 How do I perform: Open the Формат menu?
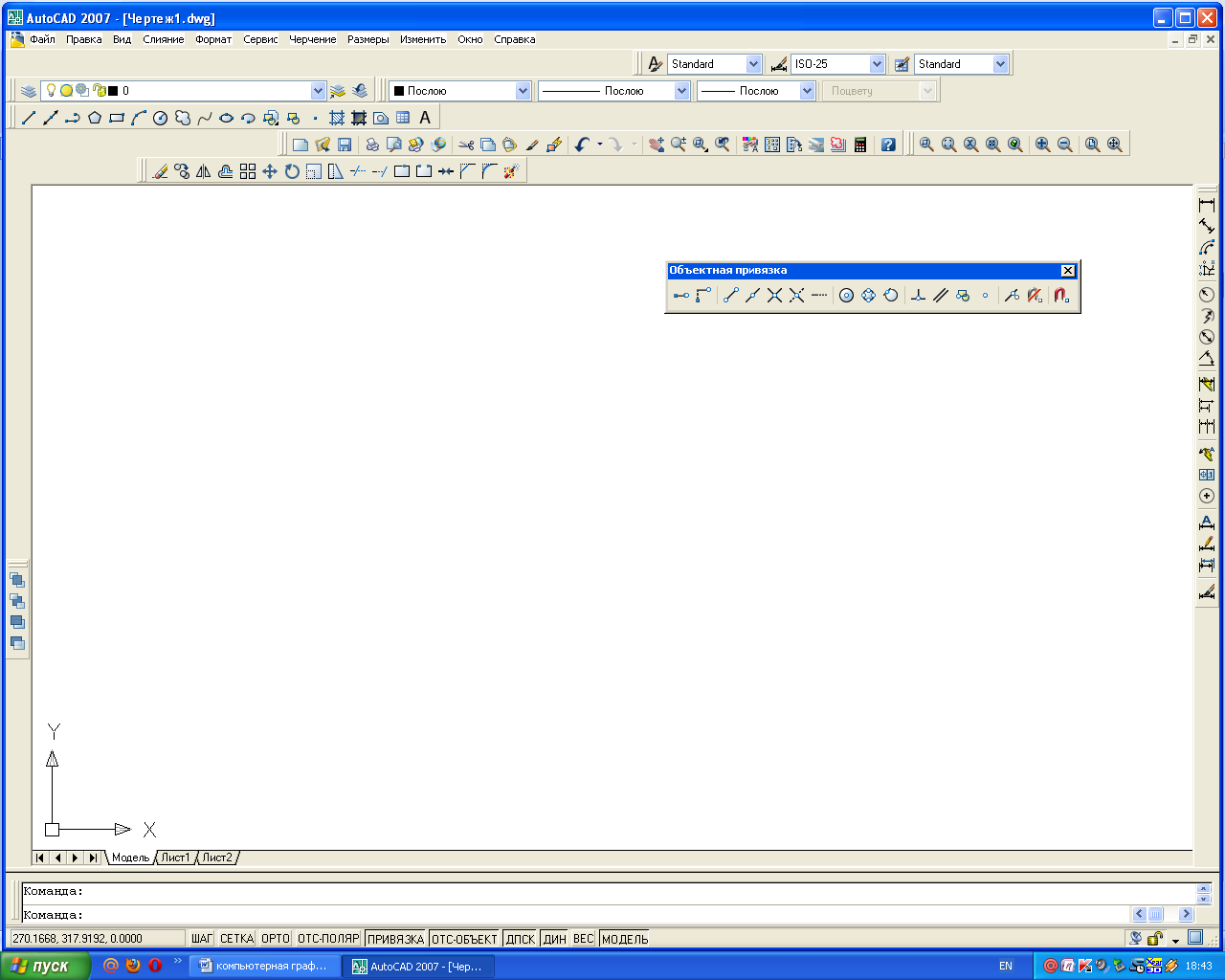213,39
